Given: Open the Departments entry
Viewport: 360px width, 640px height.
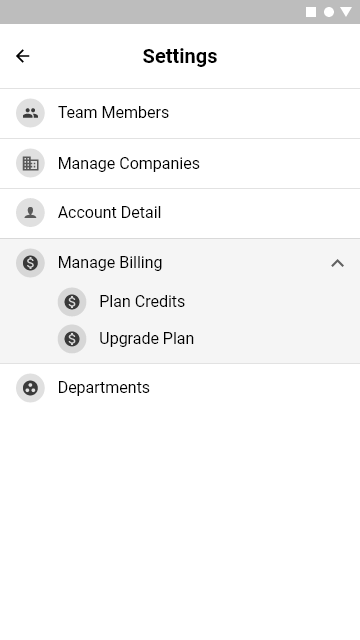Looking at the screenshot, I should click(180, 388).
